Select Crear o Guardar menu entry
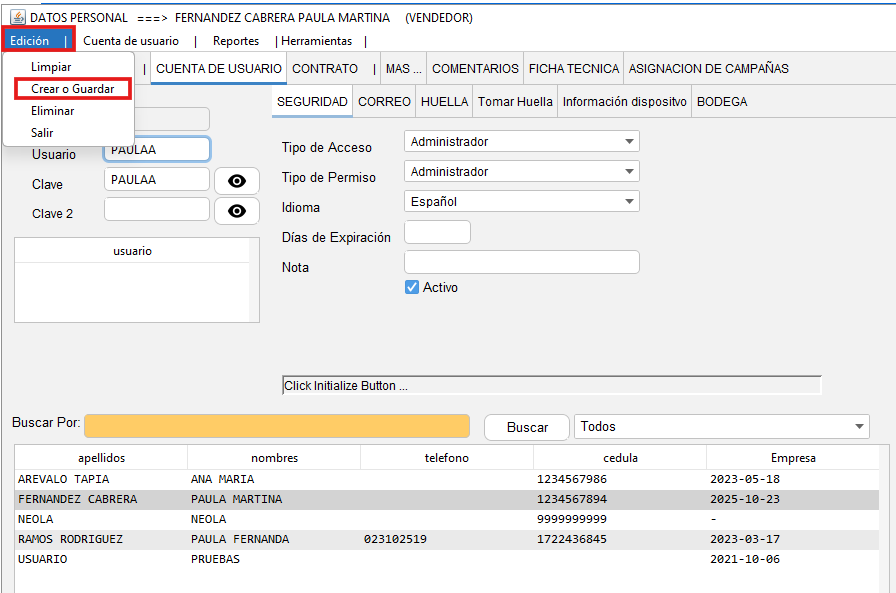 click(72, 89)
